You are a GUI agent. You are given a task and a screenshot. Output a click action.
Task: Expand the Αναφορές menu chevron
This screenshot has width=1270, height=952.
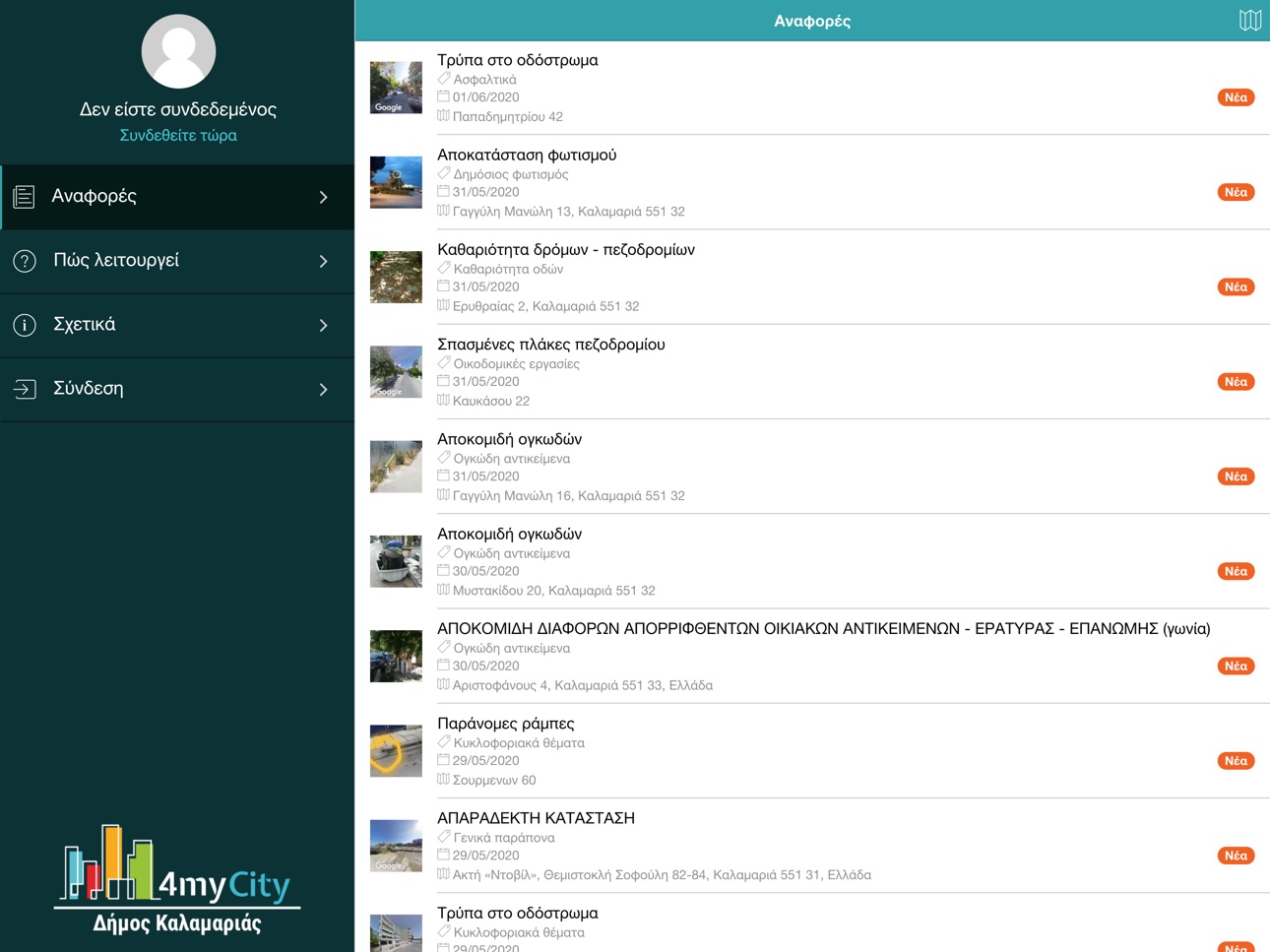[324, 197]
